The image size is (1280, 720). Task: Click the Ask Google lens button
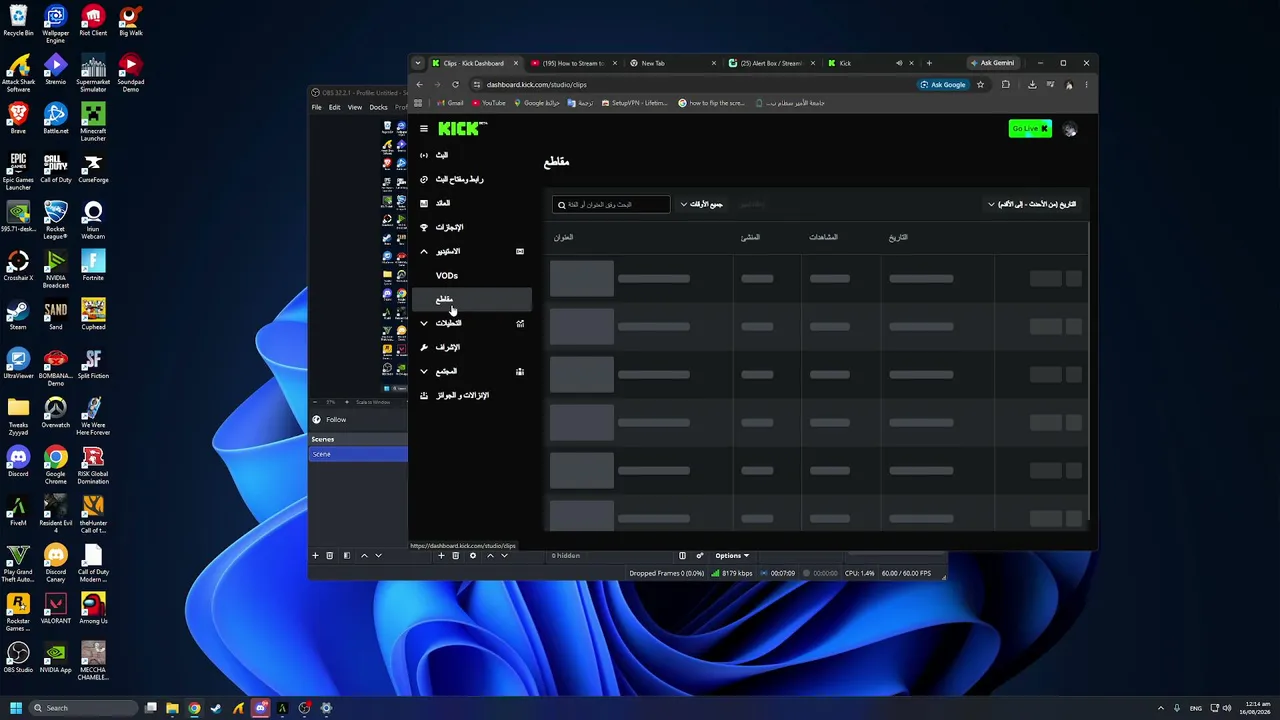[x=943, y=85]
